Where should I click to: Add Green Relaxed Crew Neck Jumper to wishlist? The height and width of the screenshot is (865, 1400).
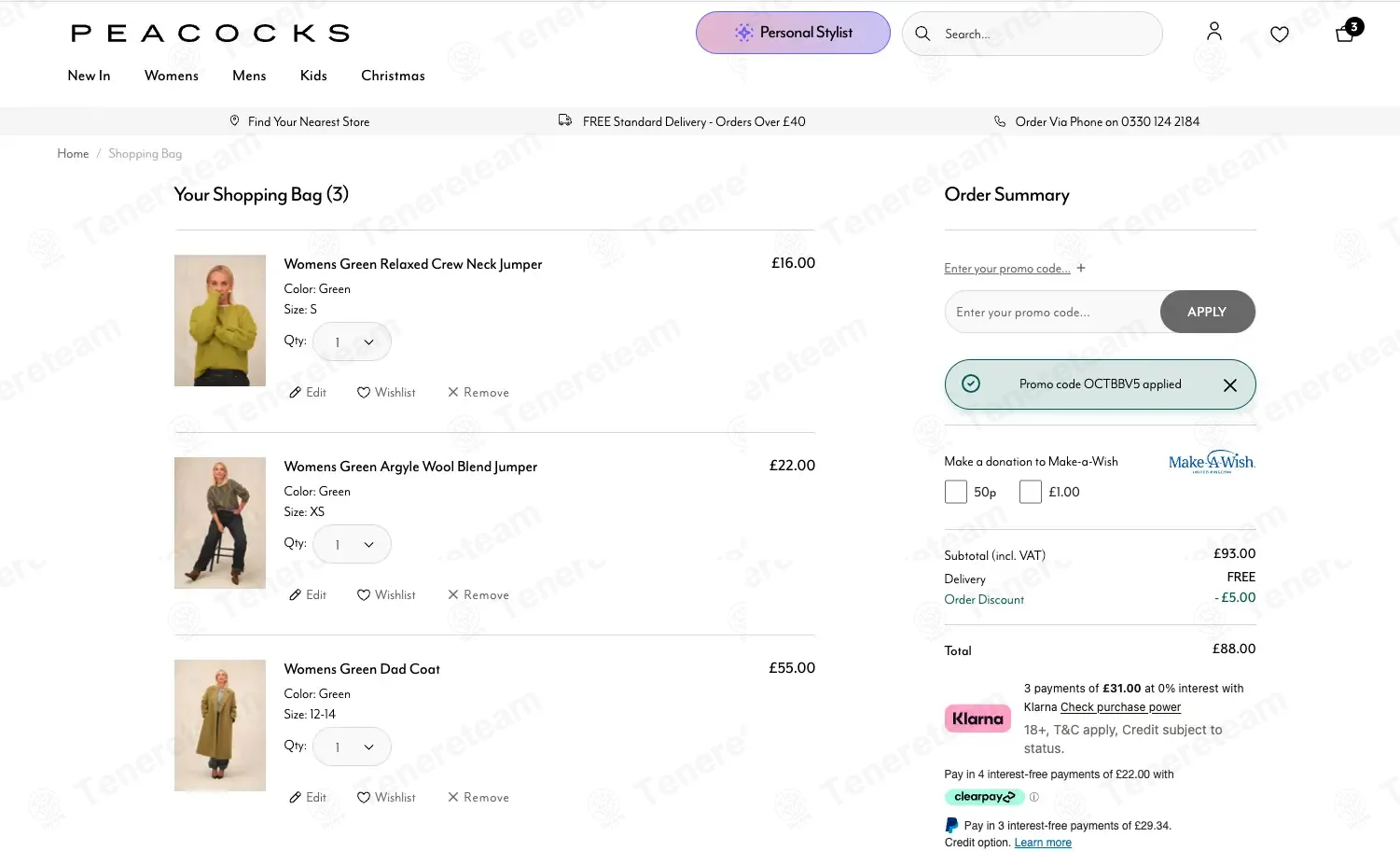click(x=386, y=393)
